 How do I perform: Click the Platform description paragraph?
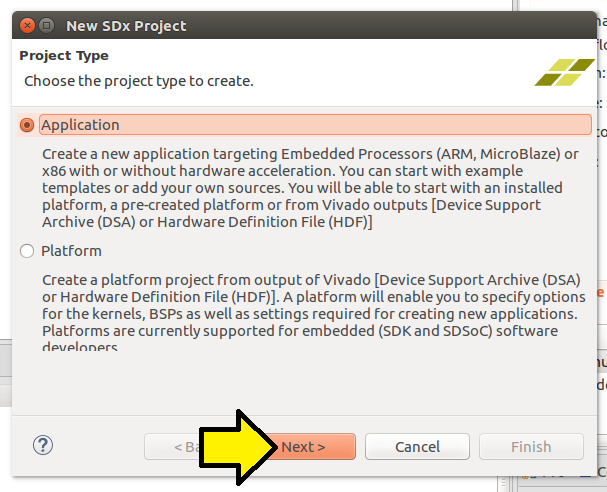click(314, 313)
